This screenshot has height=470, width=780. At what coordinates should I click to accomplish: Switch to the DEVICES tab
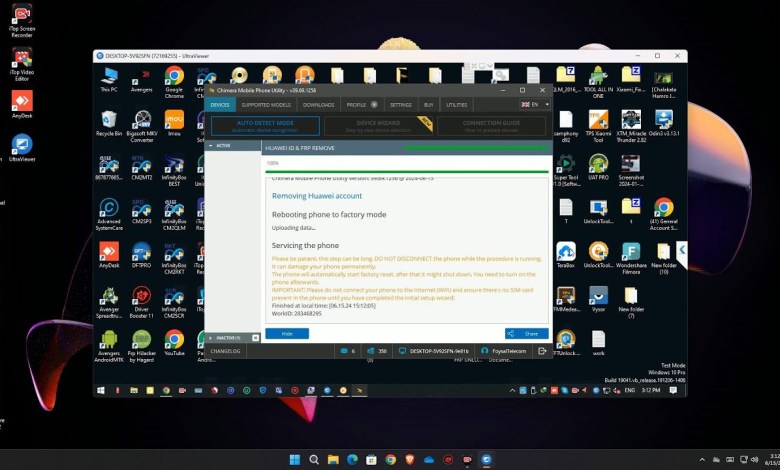pyautogui.click(x=219, y=105)
